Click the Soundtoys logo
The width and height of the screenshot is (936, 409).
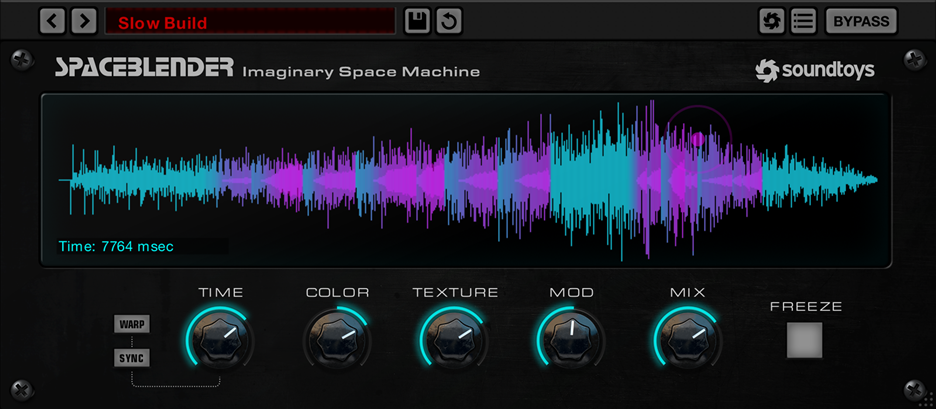(x=814, y=70)
